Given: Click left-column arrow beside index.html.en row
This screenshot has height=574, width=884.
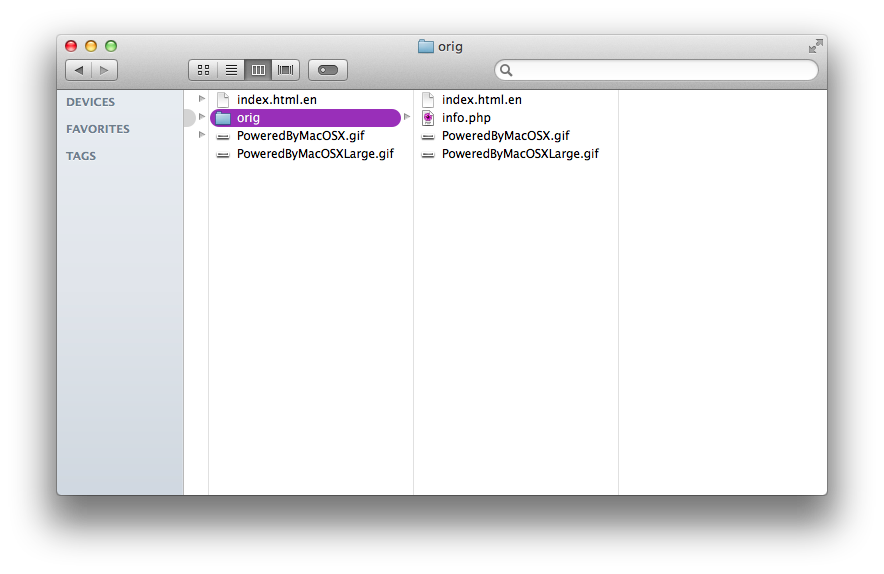Looking at the screenshot, I should [202, 99].
